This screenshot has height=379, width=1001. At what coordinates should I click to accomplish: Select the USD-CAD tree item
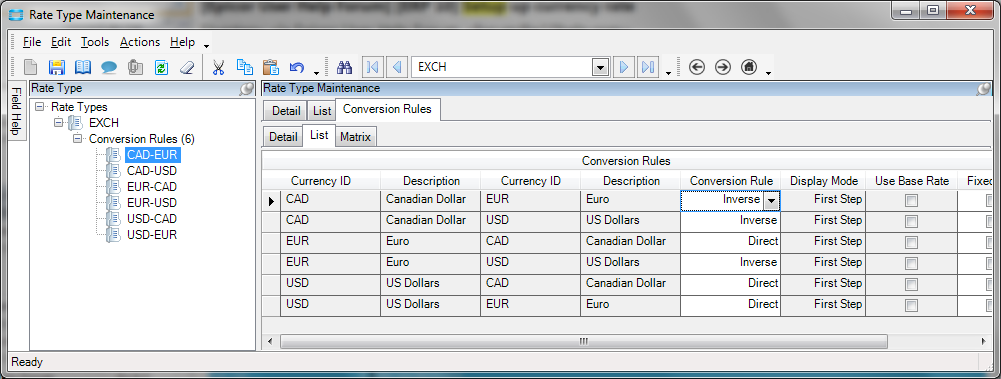point(151,218)
